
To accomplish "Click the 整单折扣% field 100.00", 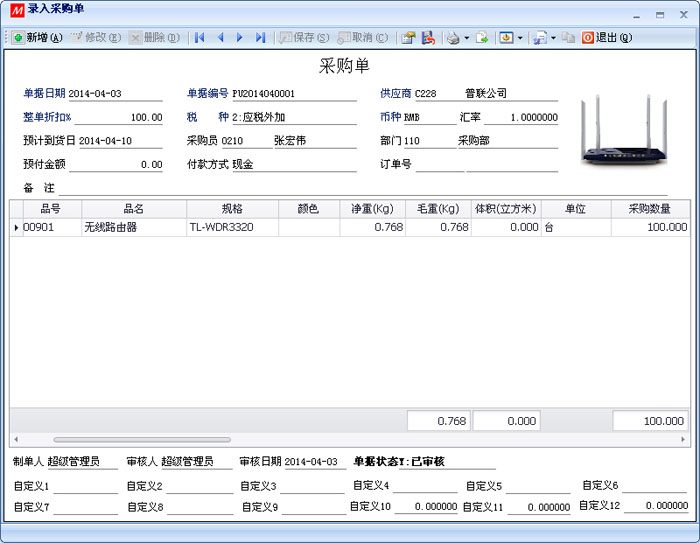I will (117, 117).
